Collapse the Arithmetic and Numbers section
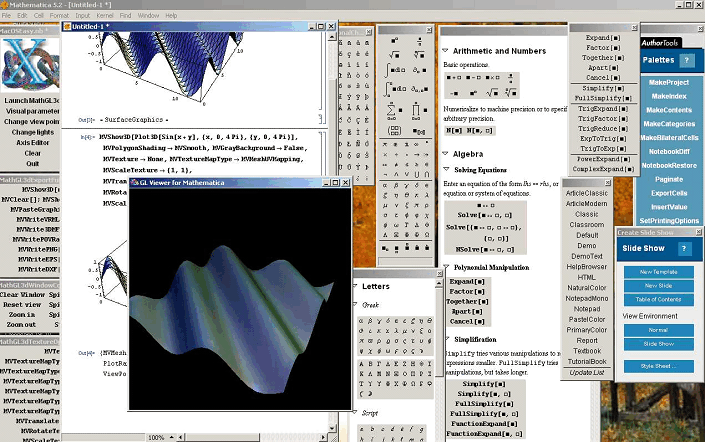Image resolution: width=705 pixels, height=442 pixels. (445, 50)
